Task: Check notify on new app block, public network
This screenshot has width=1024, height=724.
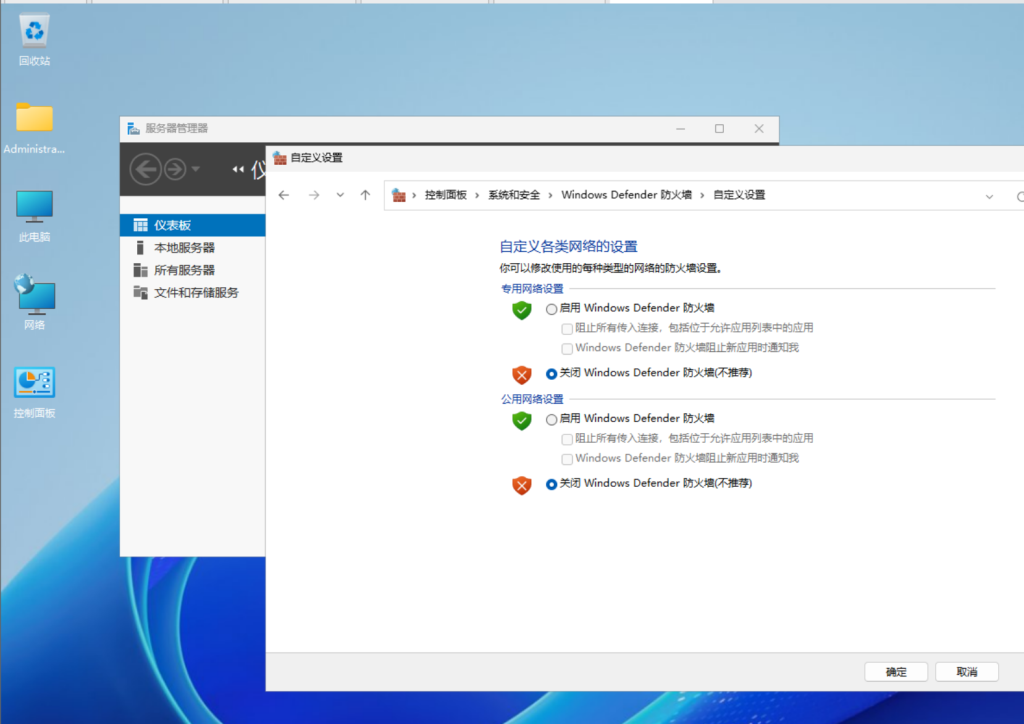Action: click(567, 458)
